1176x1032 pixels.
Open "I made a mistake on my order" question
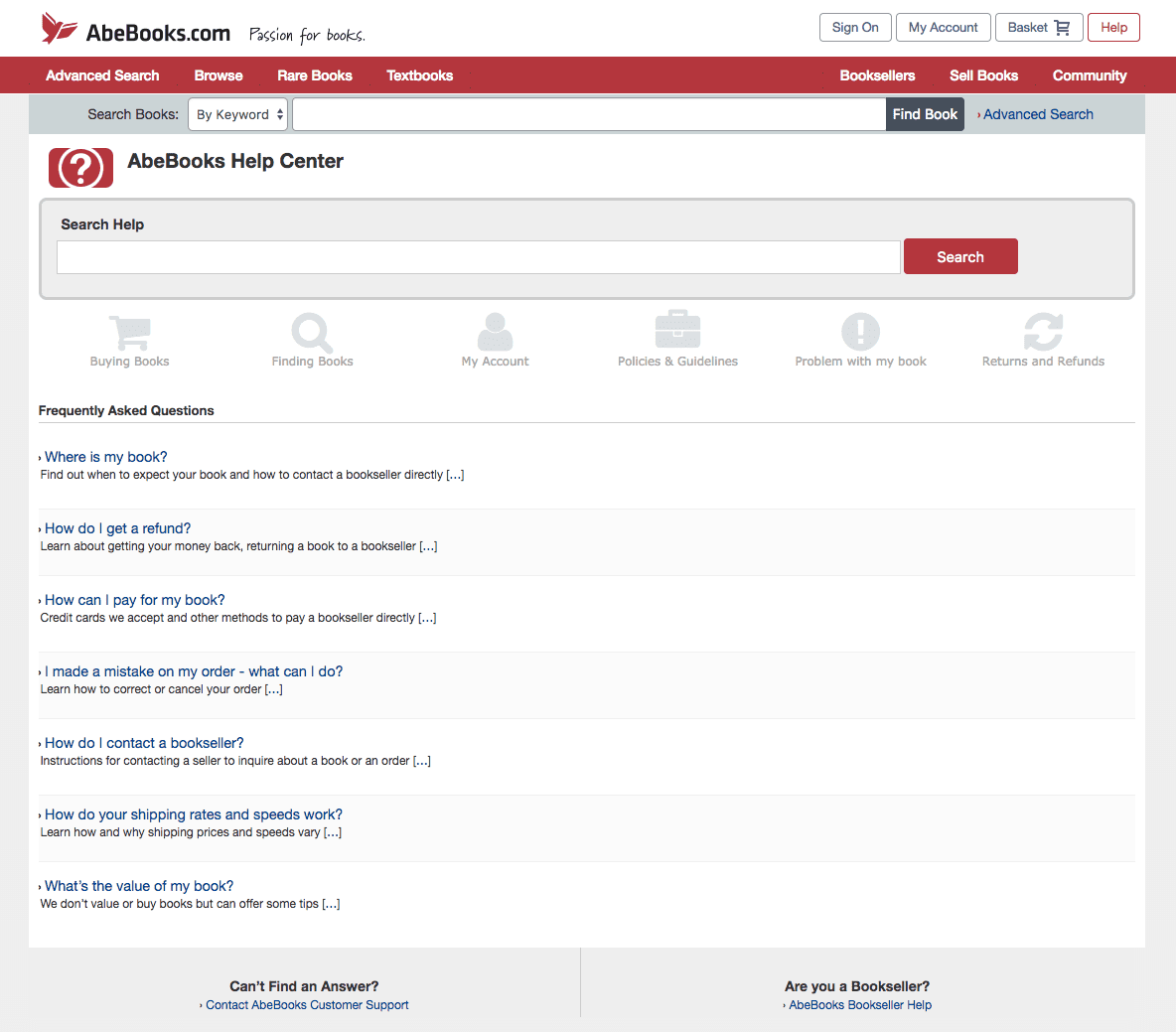click(194, 672)
